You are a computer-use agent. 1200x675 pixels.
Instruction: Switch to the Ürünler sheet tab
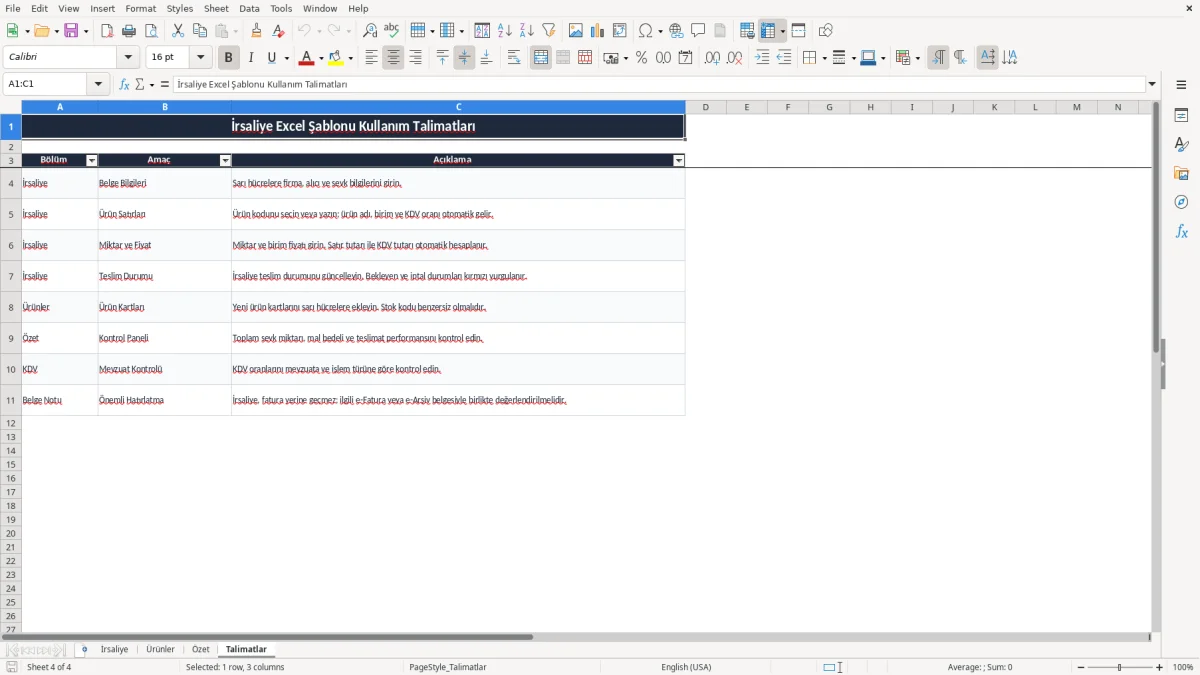pos(160,650)
